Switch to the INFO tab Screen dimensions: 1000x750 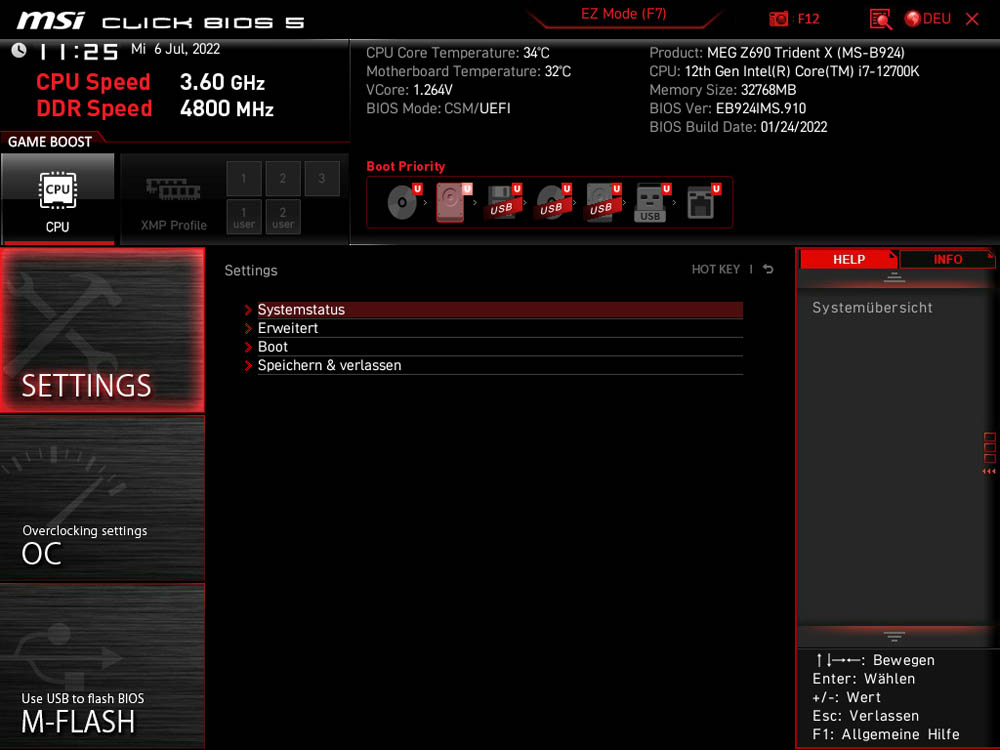click(947, 259)
